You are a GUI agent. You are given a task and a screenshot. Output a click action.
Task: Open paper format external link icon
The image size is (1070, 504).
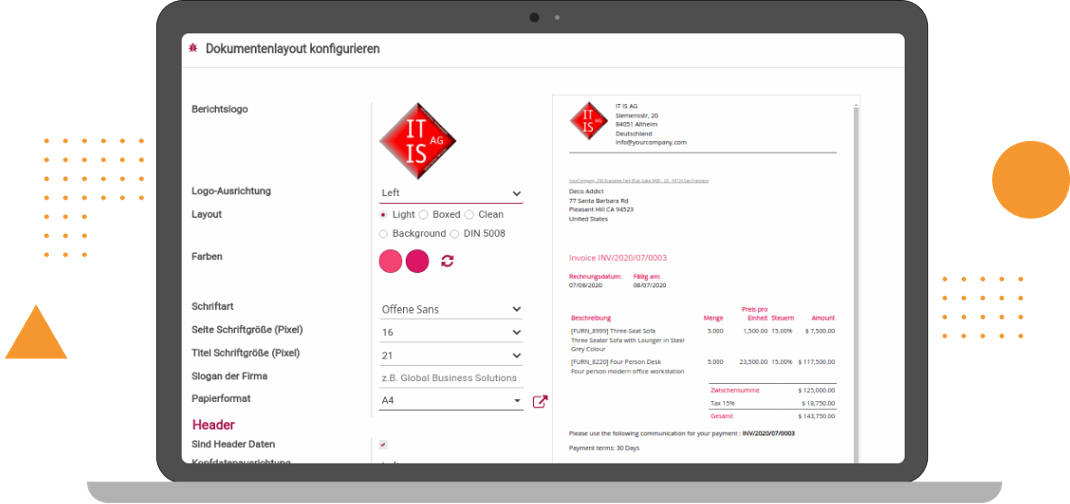540,402
